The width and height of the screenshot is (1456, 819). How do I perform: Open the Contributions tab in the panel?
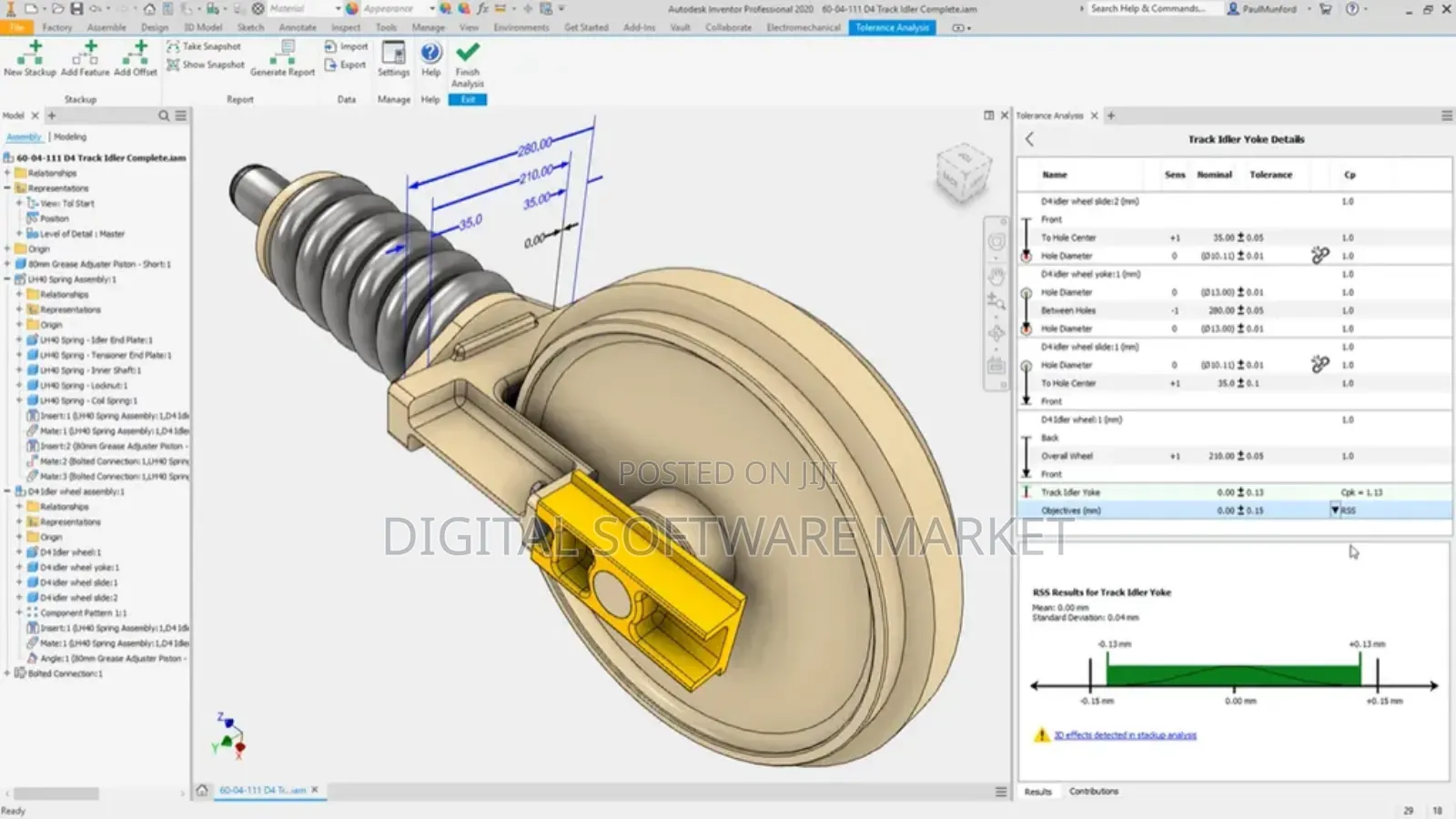1096,792
